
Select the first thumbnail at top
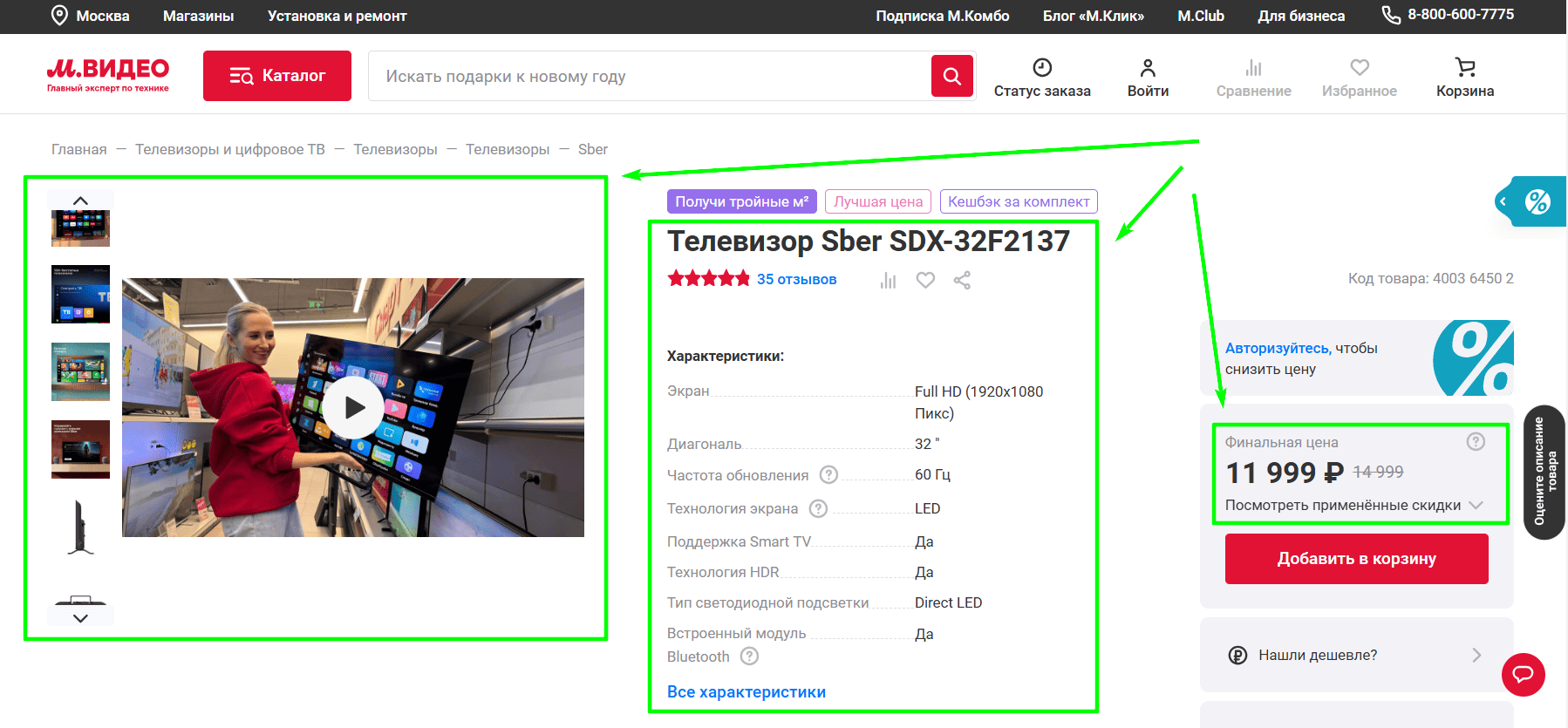80,228
